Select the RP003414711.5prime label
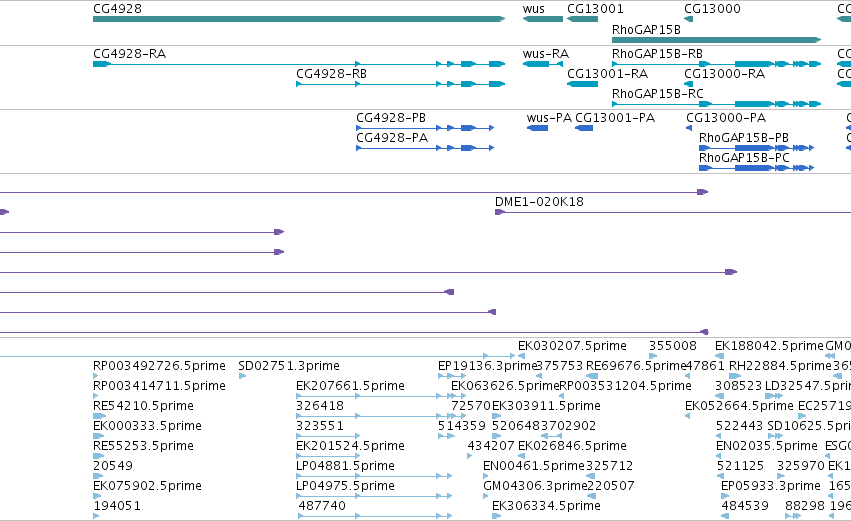This screenshot has width=851, height=521. click(159, 386)
